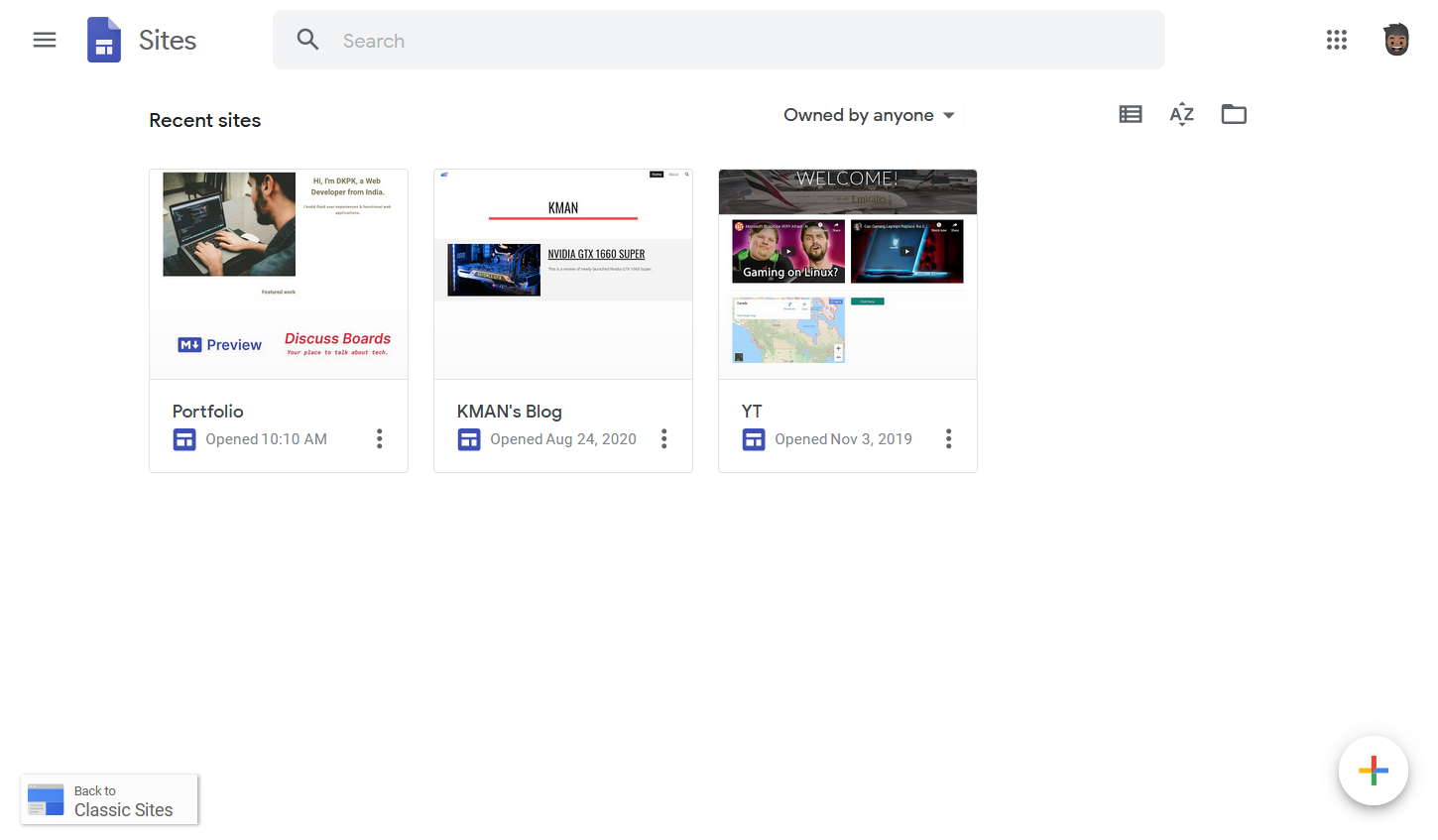Open your account profile avatar menu
Image resolution: width=1438 pixels, height=840 pixels.
[1395, 40]
